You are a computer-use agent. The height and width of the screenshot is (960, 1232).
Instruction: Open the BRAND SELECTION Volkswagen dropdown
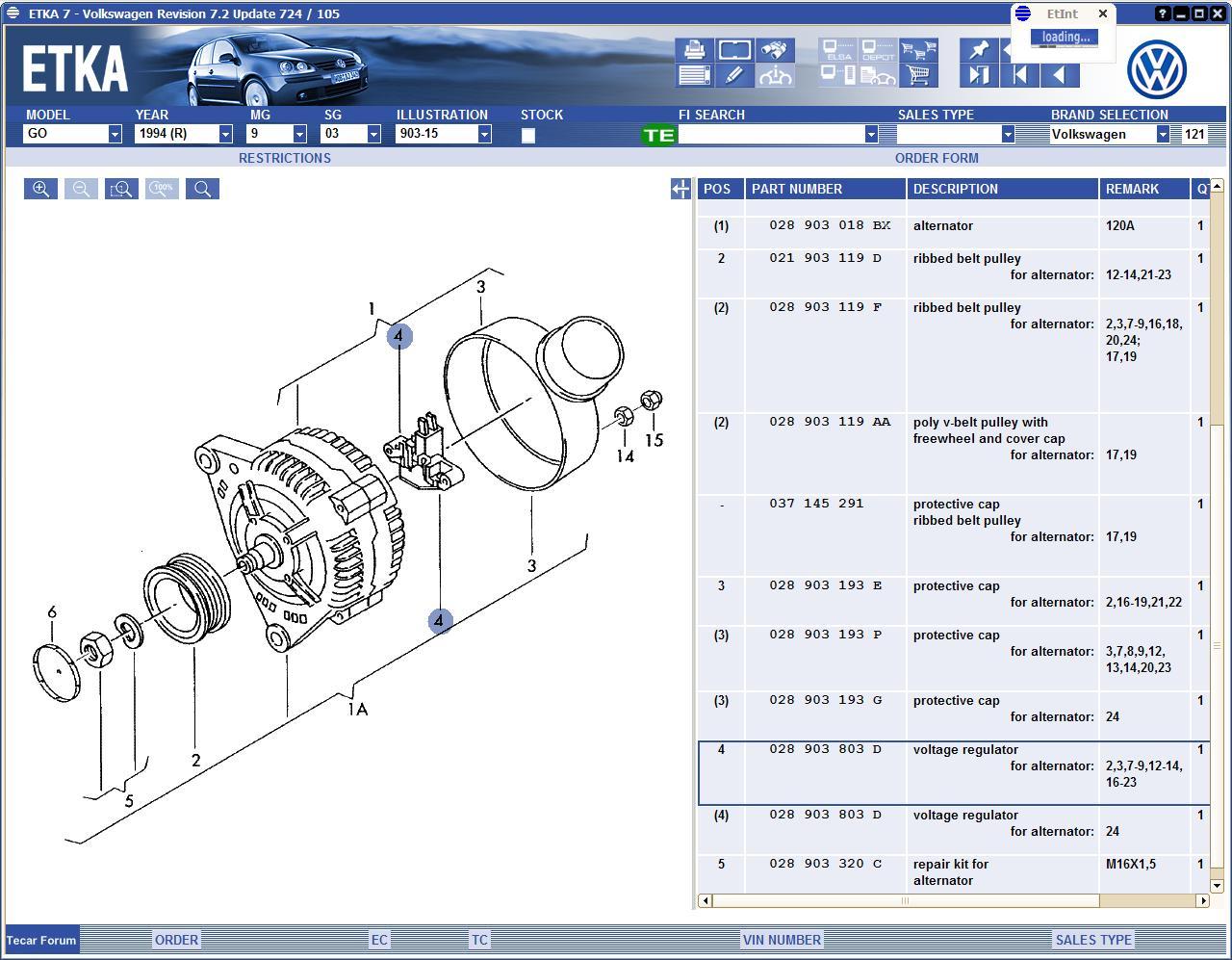(x=1163, y=135)
